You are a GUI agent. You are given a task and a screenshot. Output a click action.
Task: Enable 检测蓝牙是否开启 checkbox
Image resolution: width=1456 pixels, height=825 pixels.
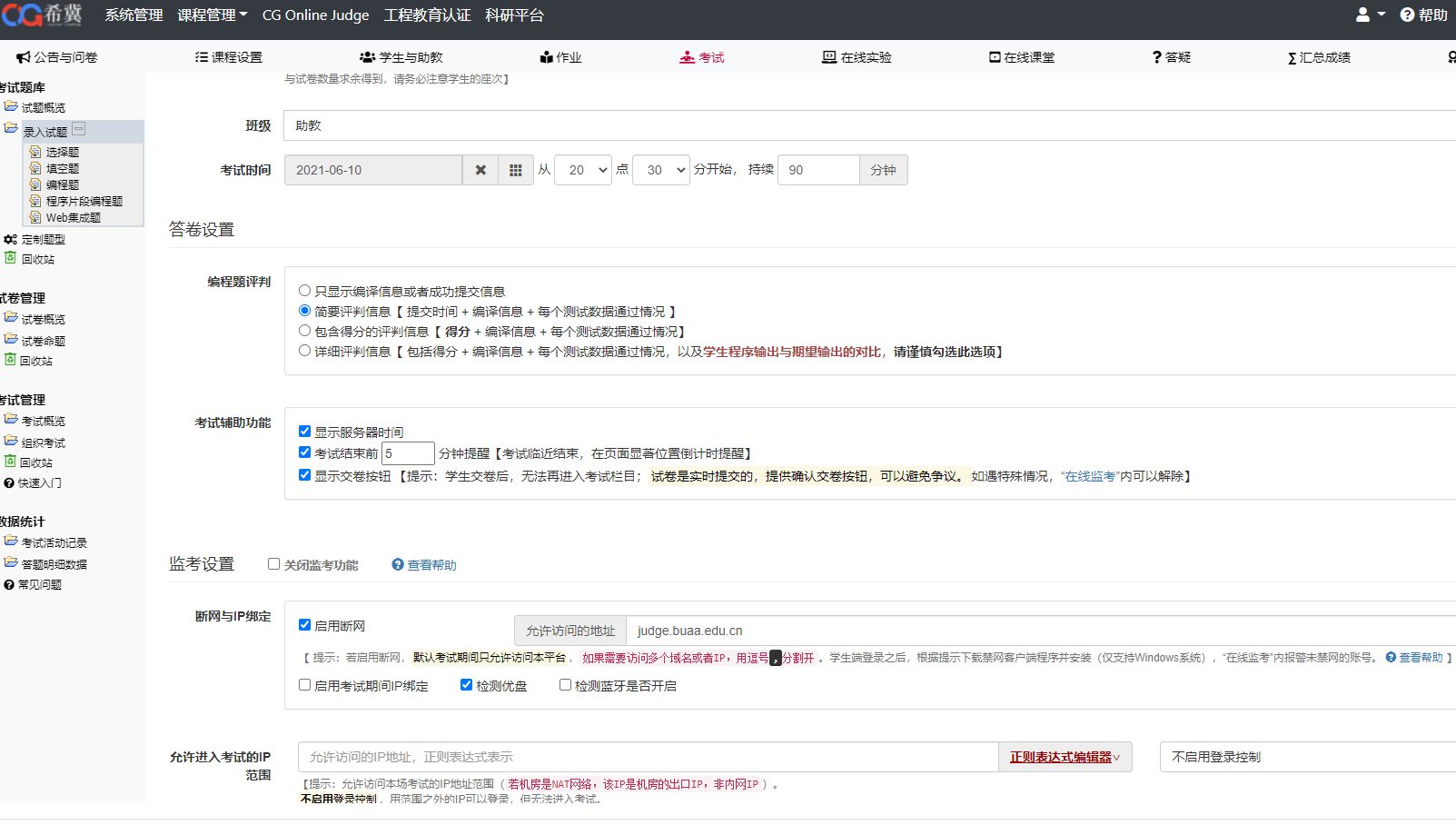coord(566,685)
